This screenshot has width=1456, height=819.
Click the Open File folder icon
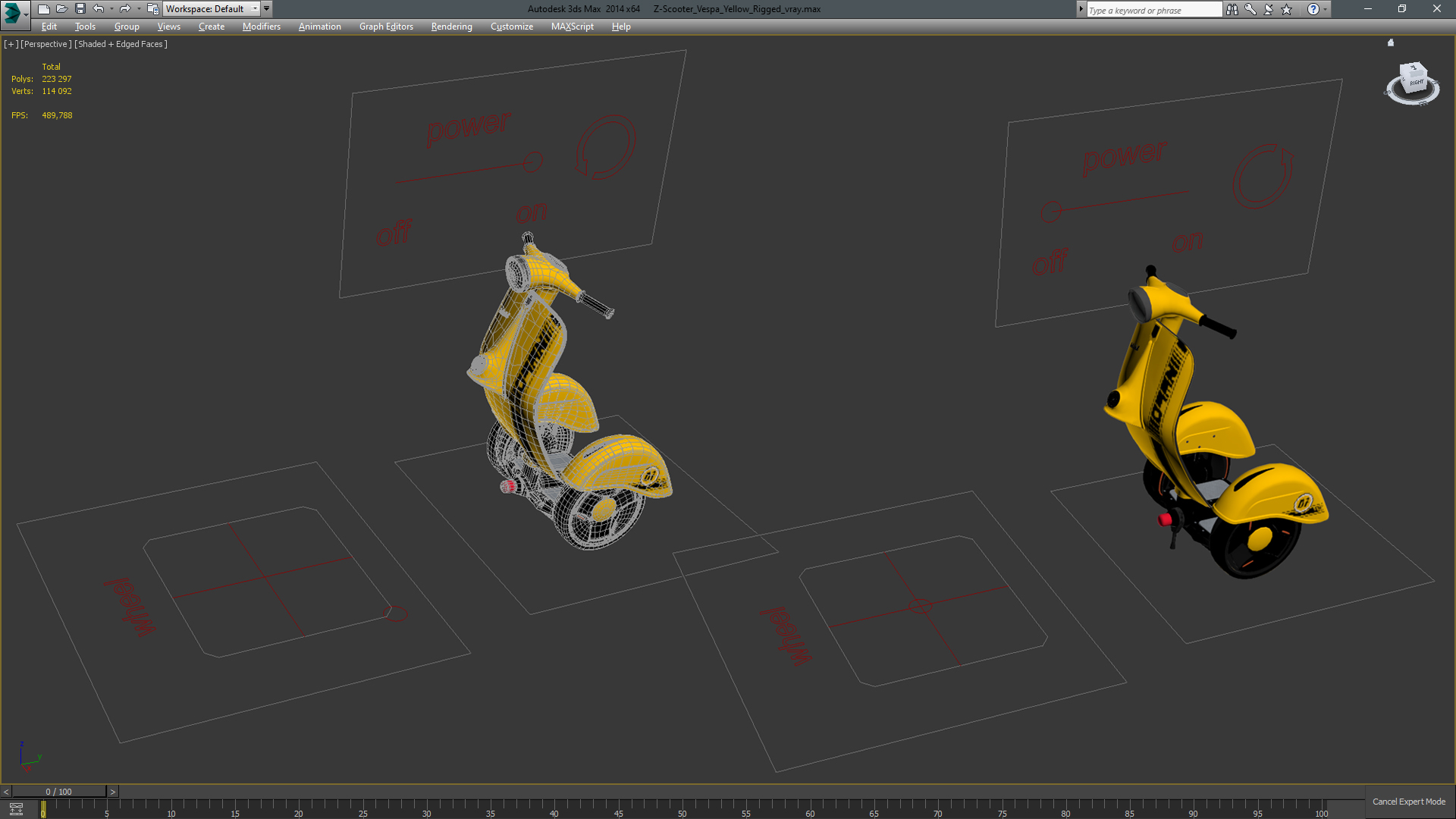point(61,9)
